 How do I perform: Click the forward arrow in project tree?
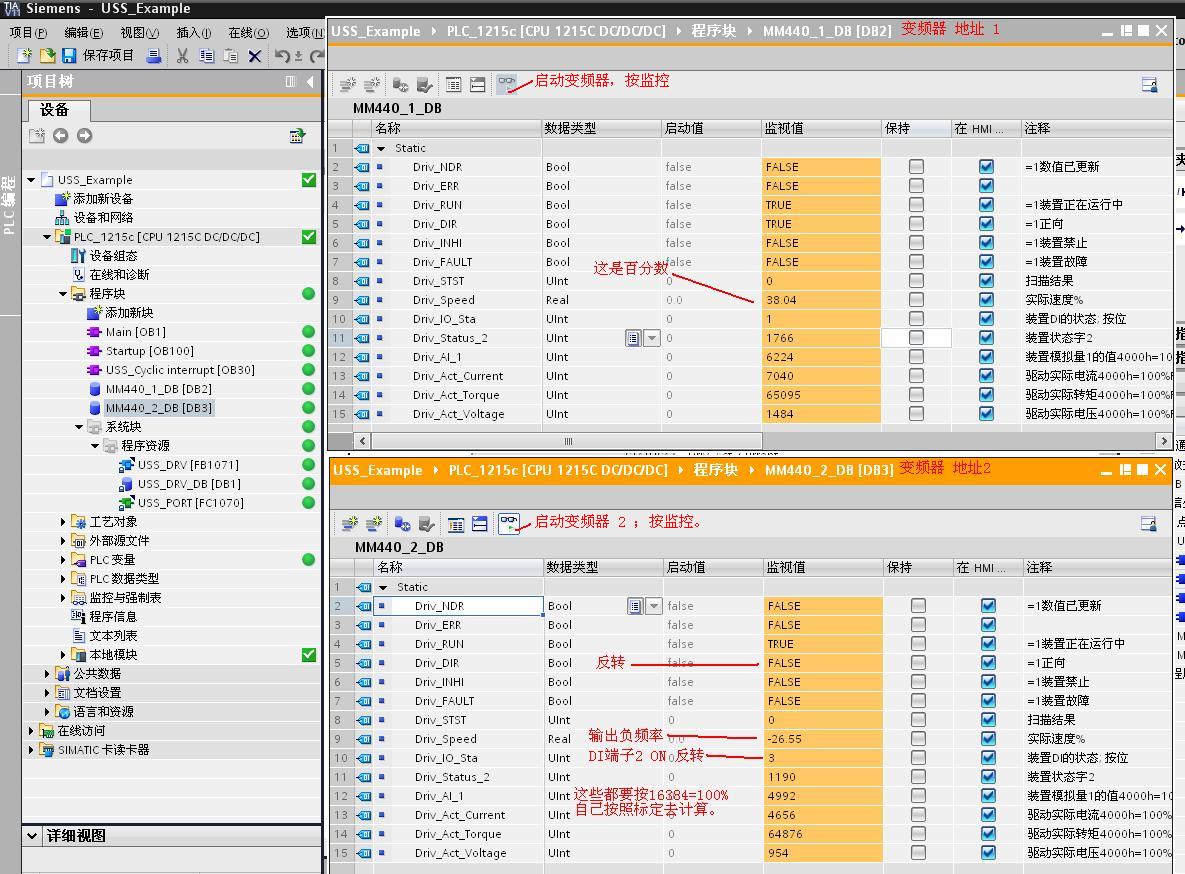pyautogui.click(x=85, y=135)
